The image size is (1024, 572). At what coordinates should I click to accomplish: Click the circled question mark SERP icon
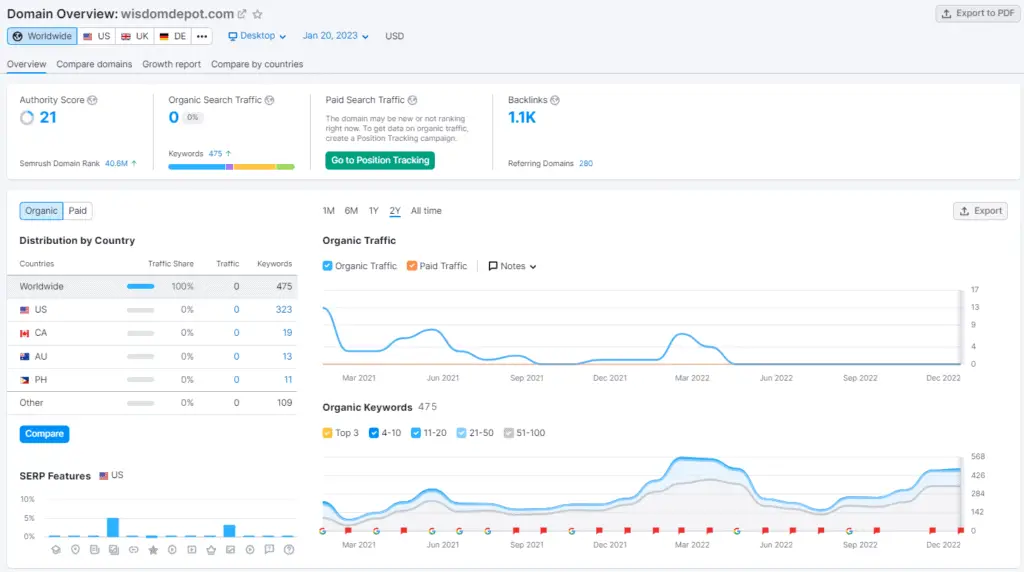tap(289, 550)
